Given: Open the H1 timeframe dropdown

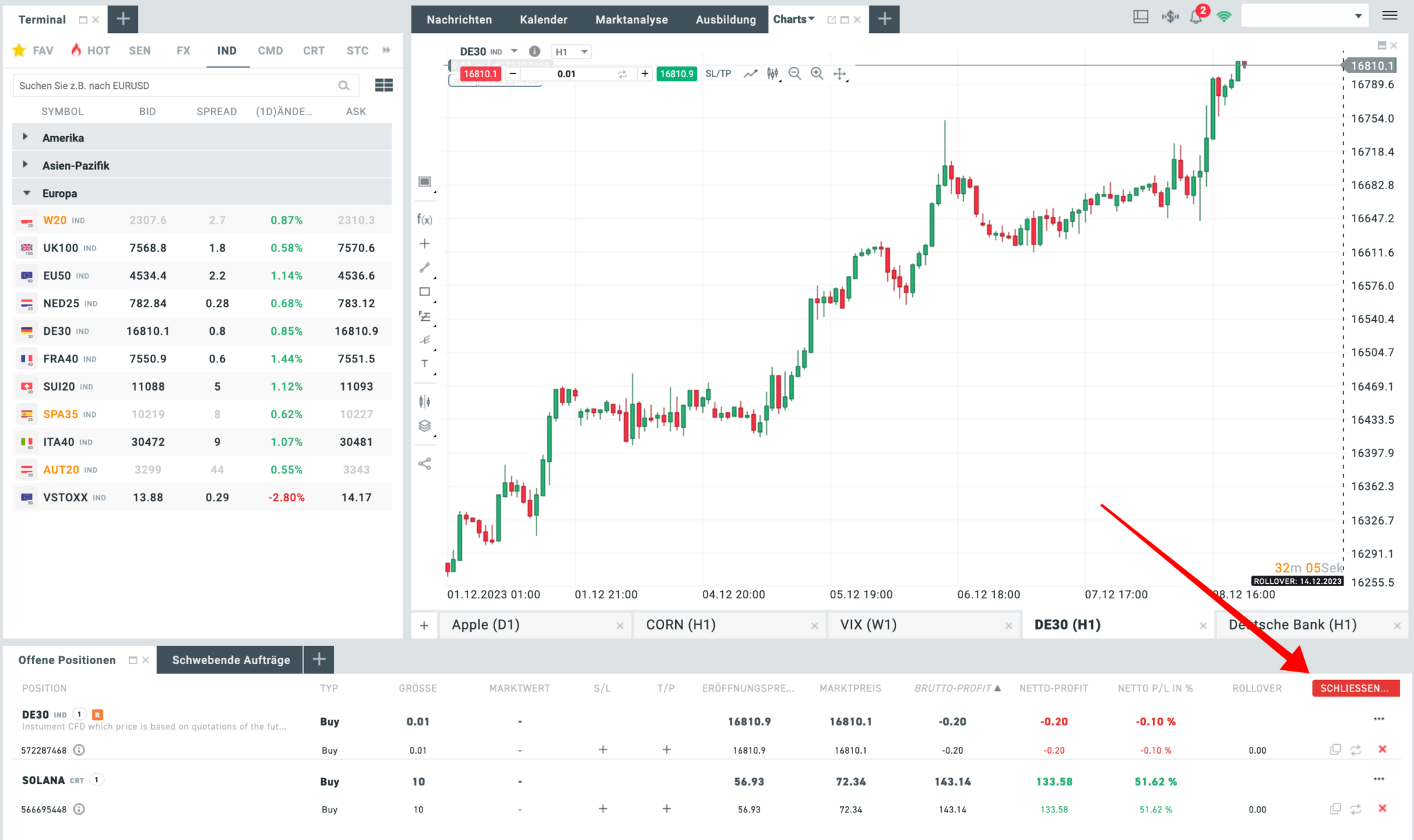Looking at the screenshot, I should point(571,51).
